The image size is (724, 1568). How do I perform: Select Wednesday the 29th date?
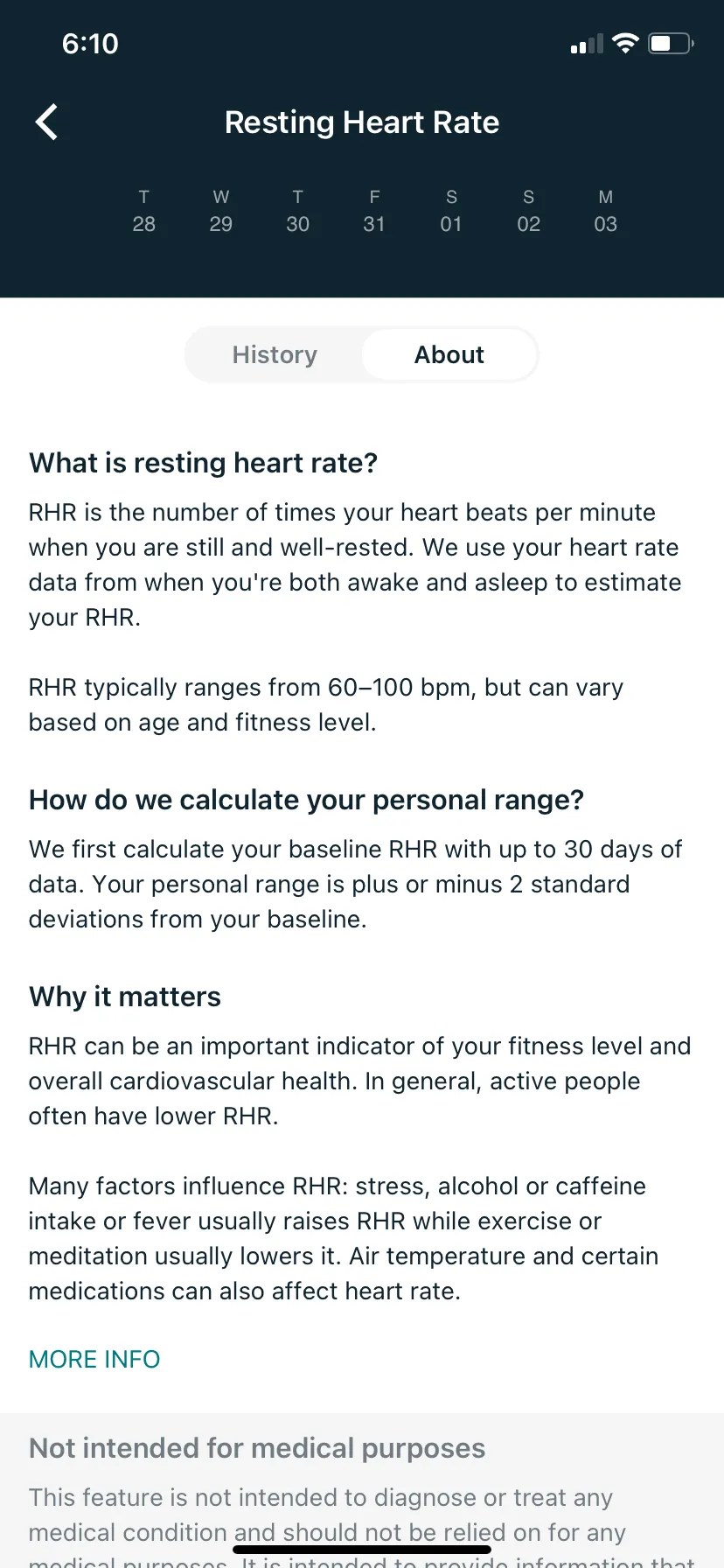click(x=220, y=211)
